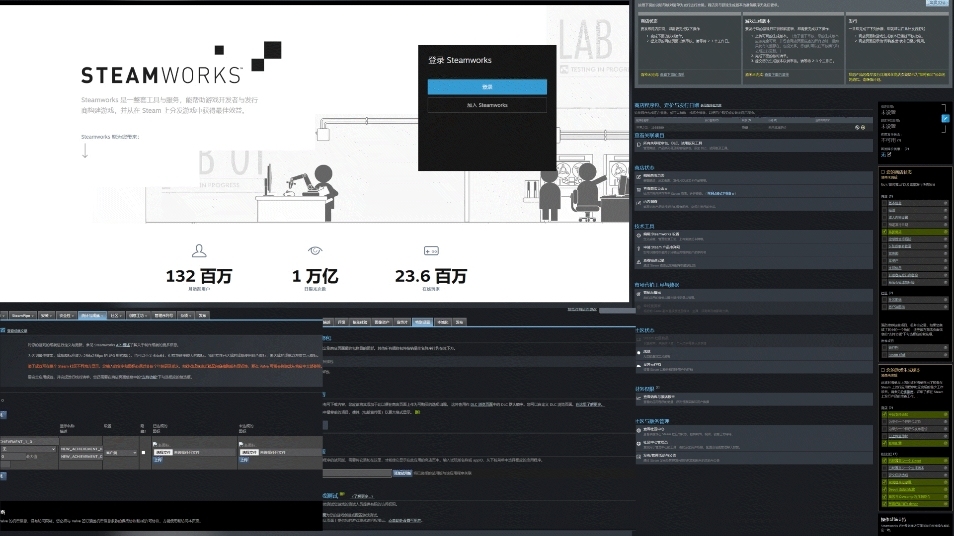The image size is (954, 536).
Task: Click the cart icon in the 商店状态 section
Action: 638,190
